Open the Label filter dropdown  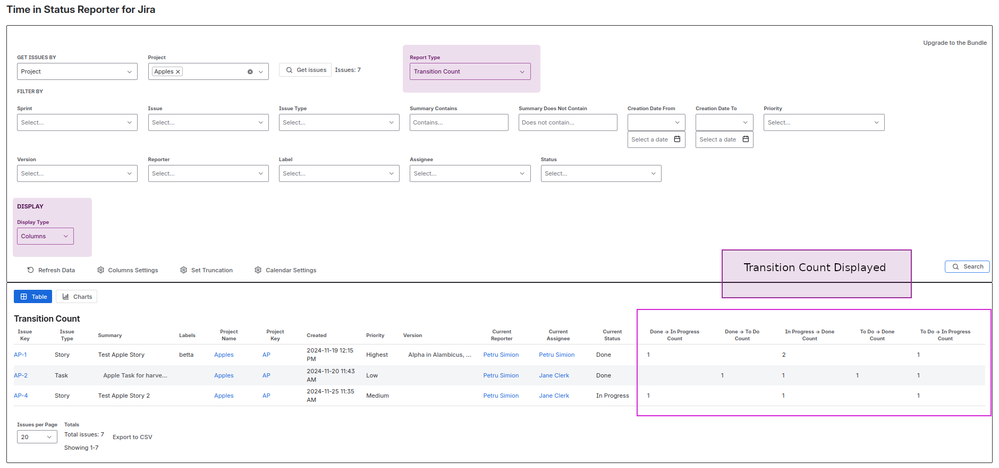(340, 173)
